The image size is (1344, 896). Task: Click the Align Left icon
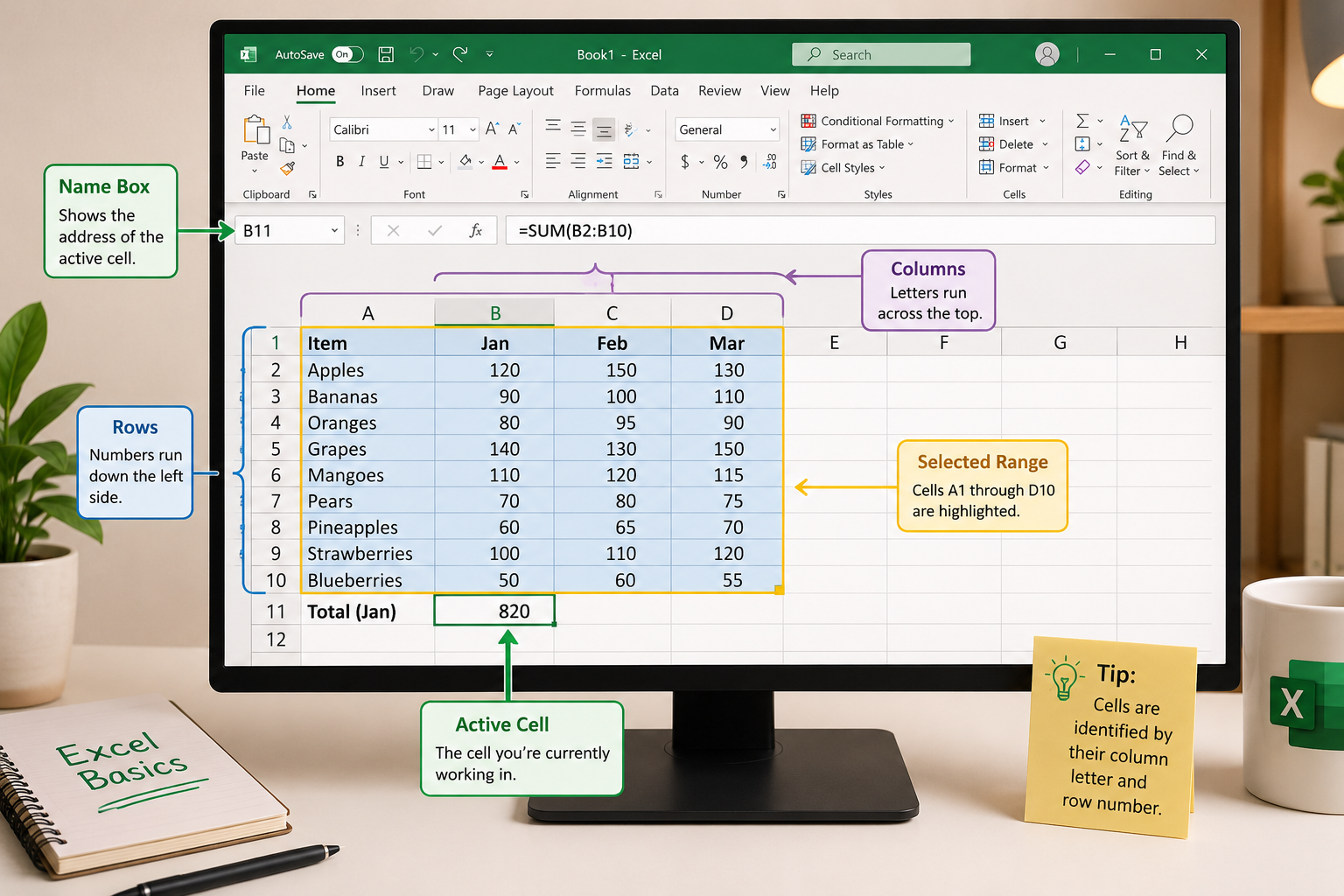(553, 161)
